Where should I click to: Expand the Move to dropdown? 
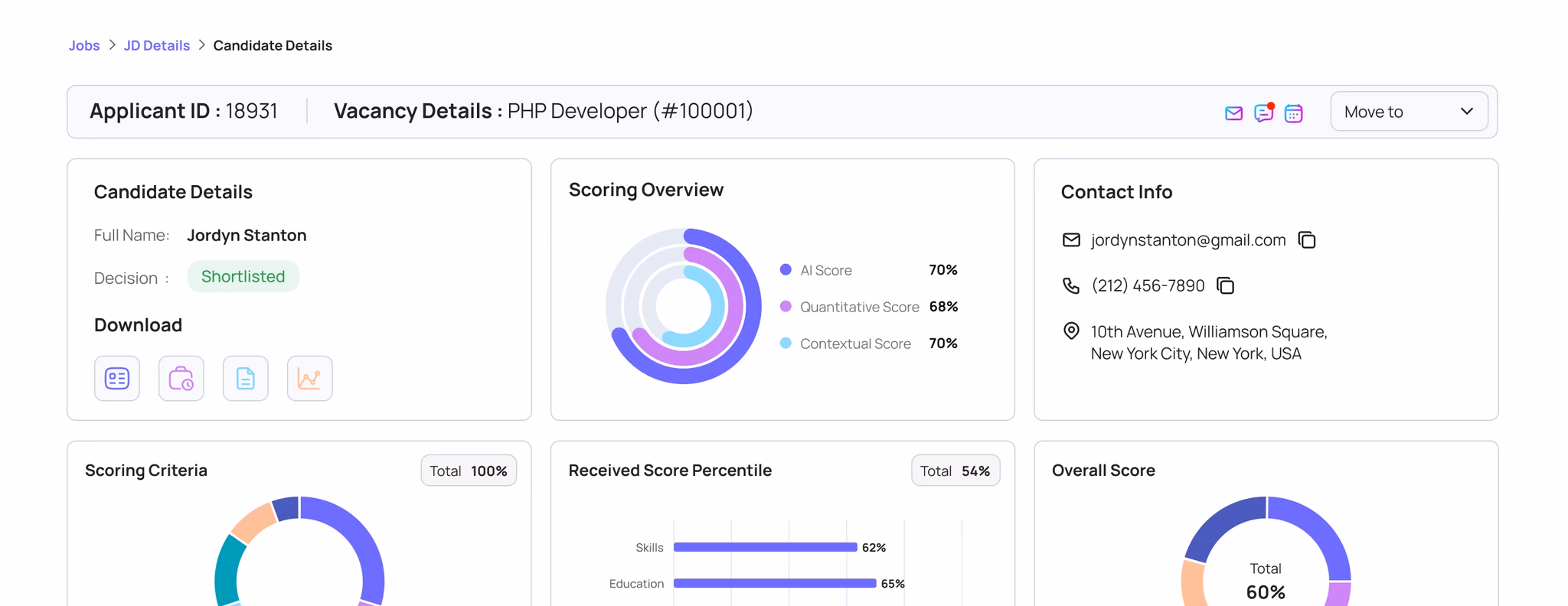tap(1408, 112)
